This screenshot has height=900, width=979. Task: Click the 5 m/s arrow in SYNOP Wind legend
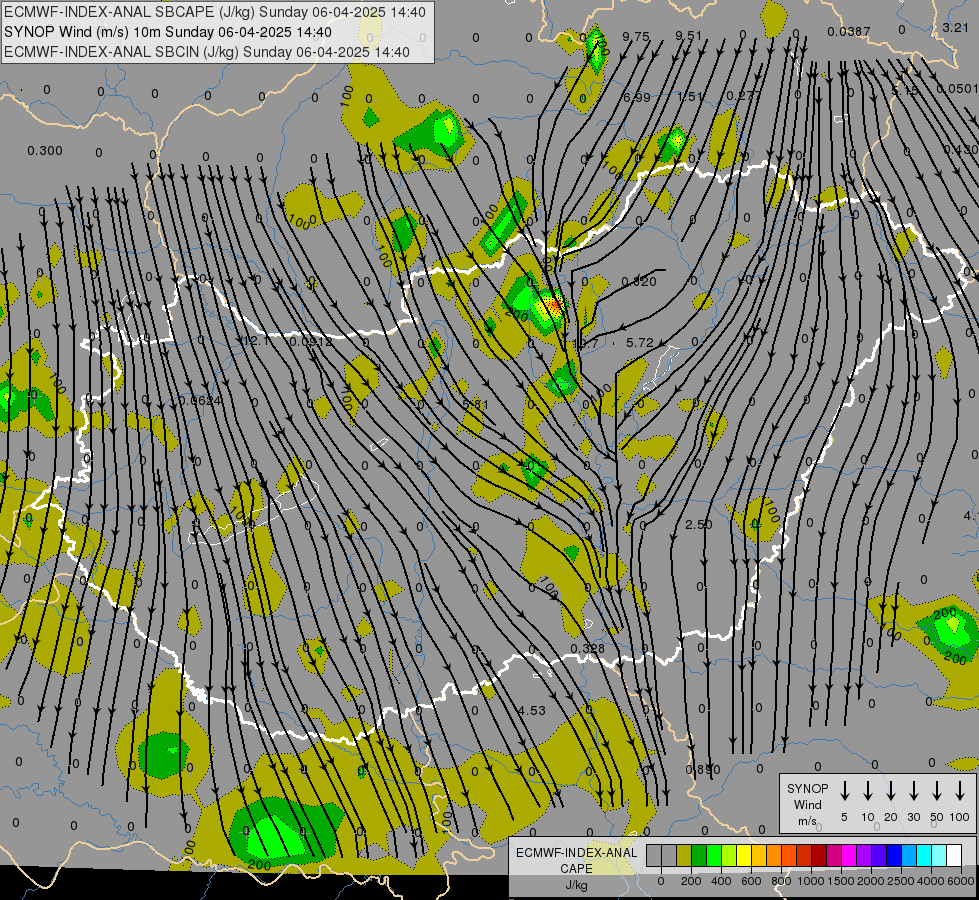click(x=844, y=791)
